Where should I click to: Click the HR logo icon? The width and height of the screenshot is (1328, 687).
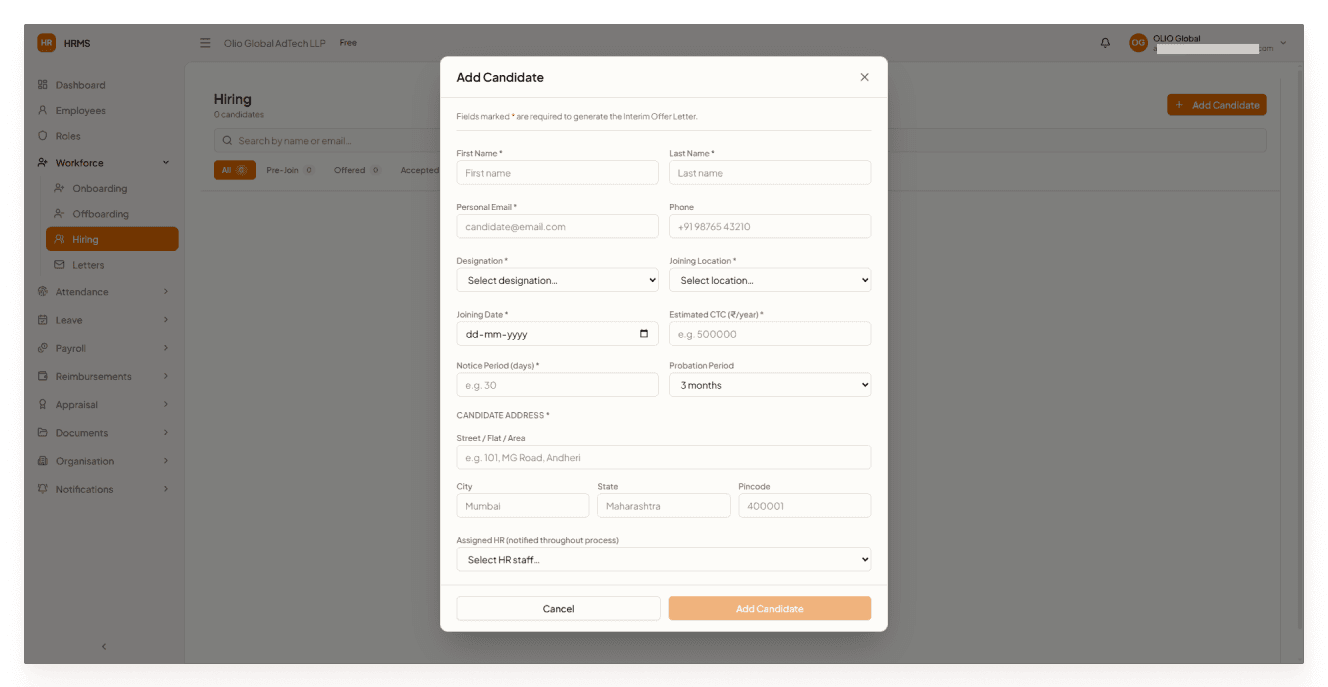click(x=46, y=43)
